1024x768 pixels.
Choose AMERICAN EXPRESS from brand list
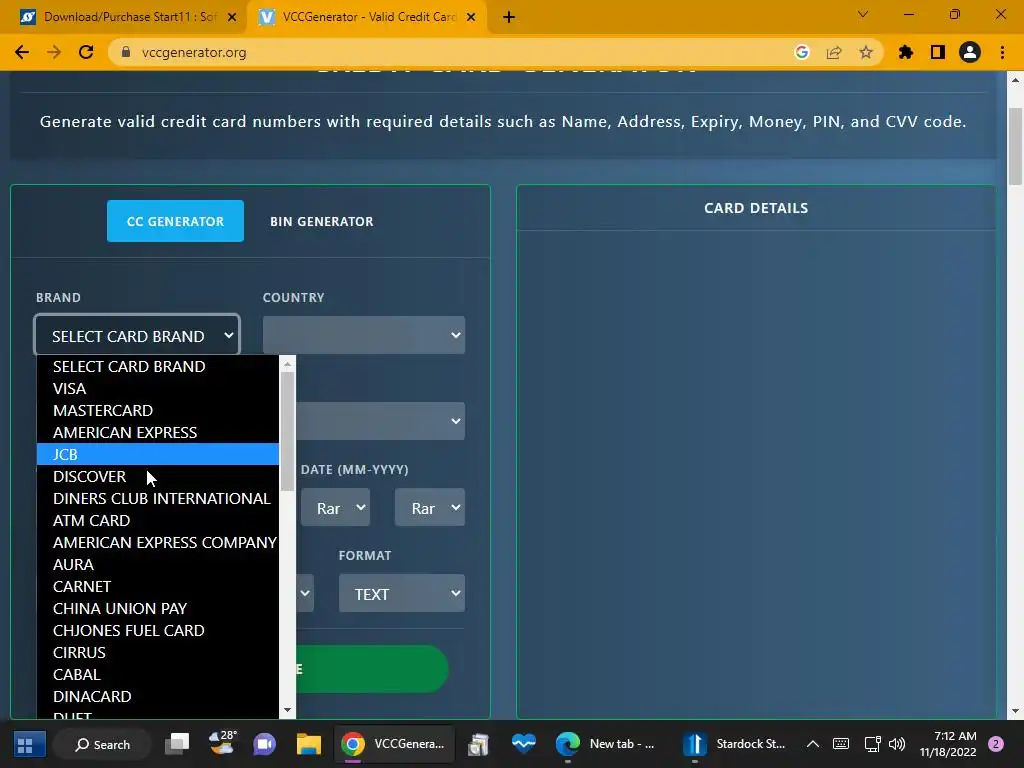(x=157, y=432)
